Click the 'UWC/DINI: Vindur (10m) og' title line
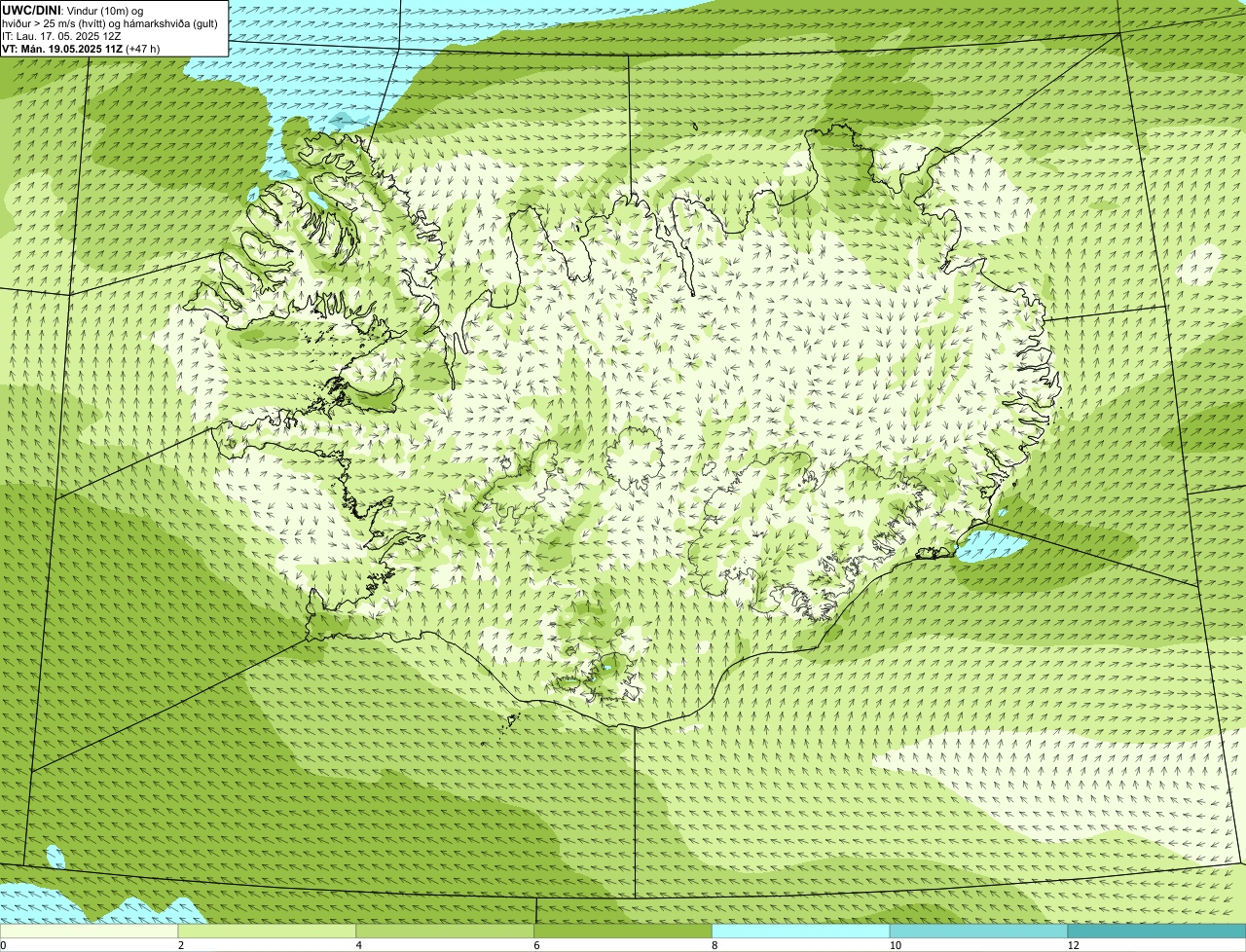The height and width of the screenshot is (952, 1246). (73, 10)
